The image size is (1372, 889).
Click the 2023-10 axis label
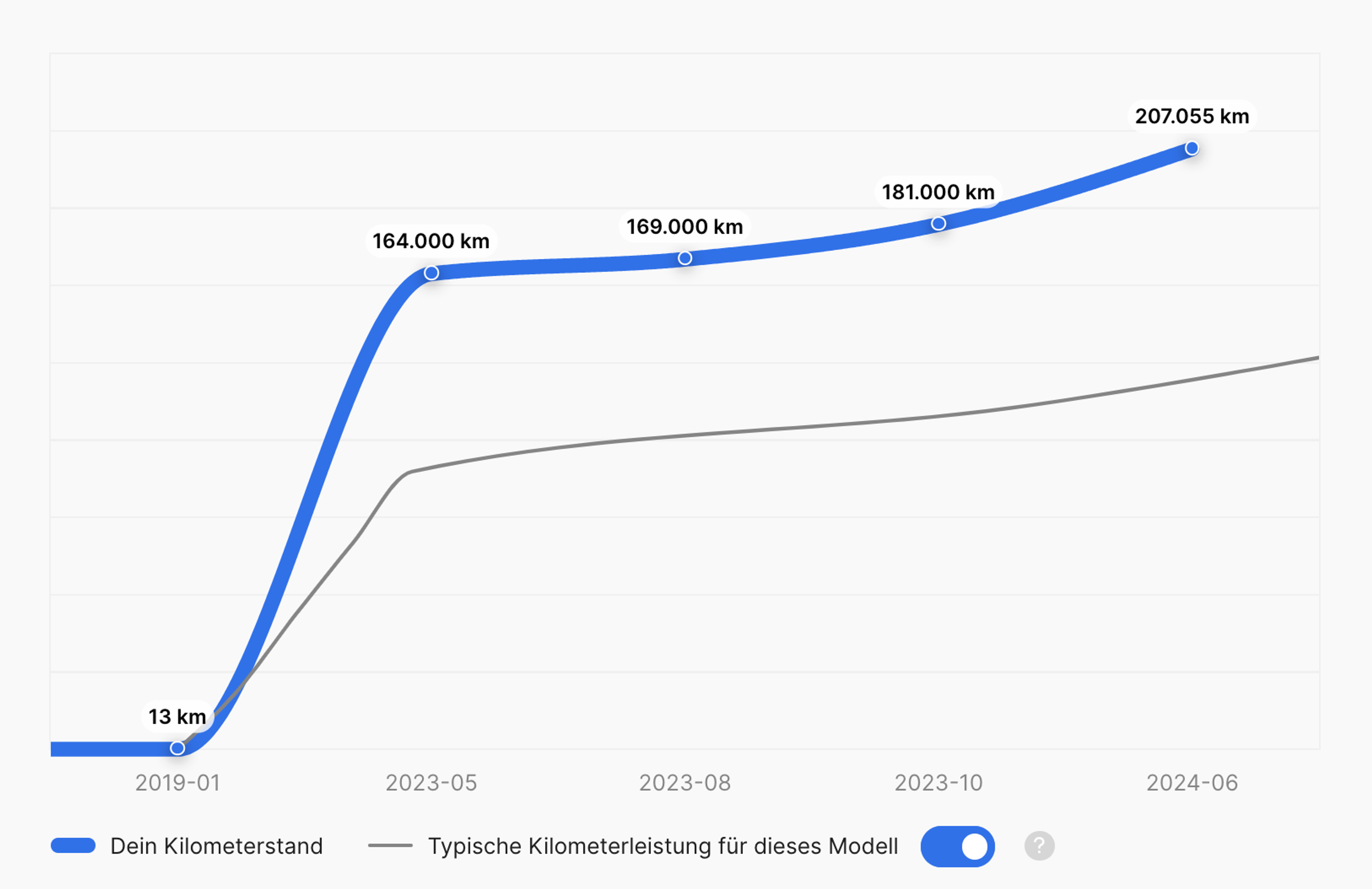[939, 783]
